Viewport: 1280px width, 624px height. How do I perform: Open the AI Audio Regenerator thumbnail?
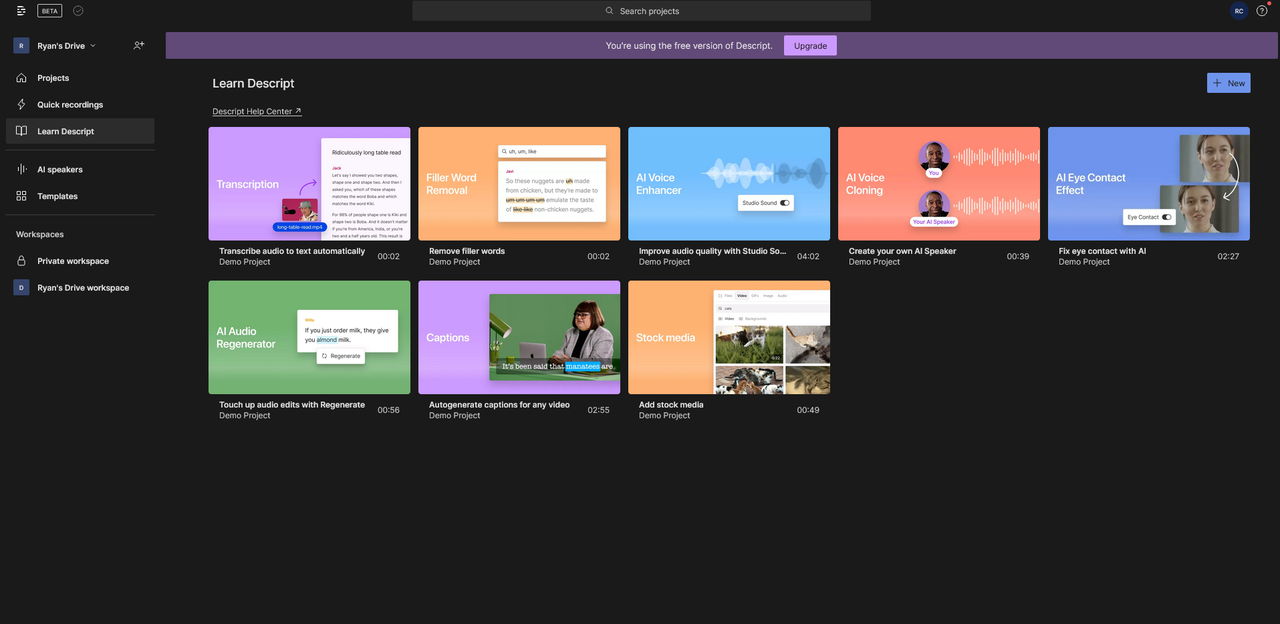pos(309,338)
